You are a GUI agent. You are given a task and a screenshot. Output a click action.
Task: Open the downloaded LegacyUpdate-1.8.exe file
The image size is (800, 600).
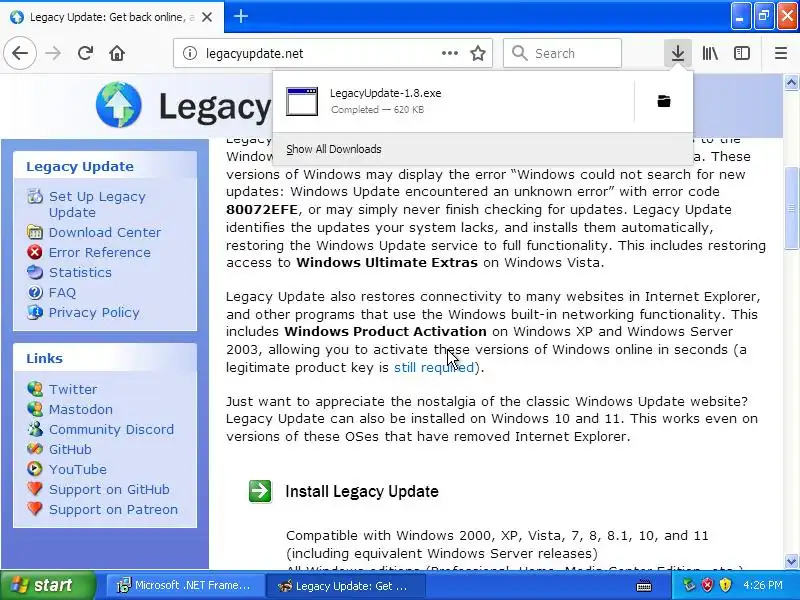pyautogui.click(x=454, y=101)
